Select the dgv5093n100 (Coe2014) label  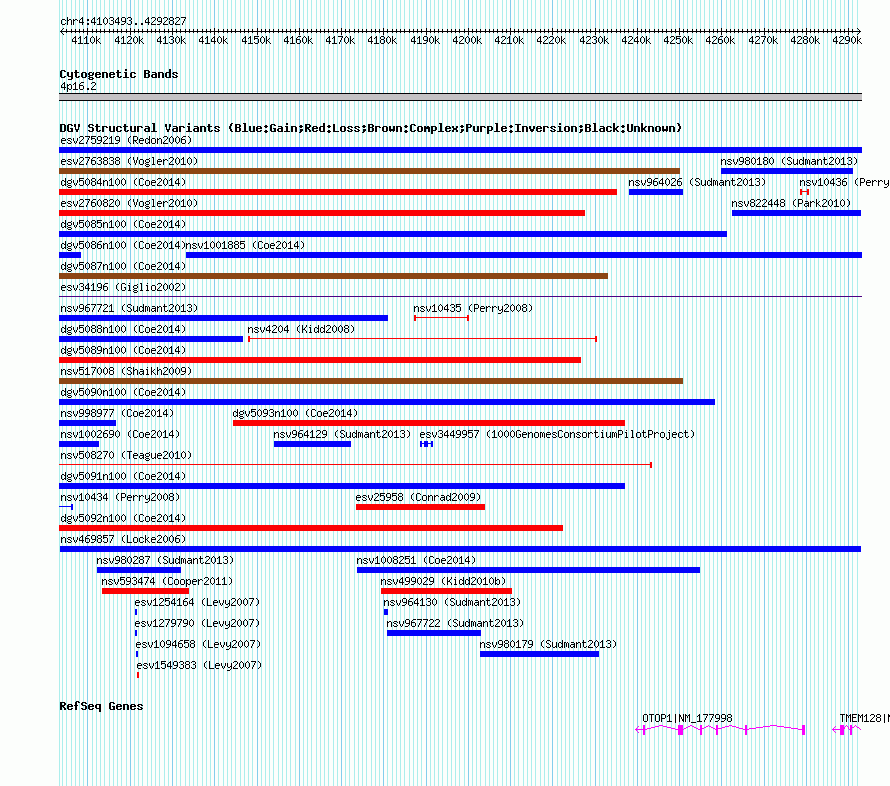[295, 413]
